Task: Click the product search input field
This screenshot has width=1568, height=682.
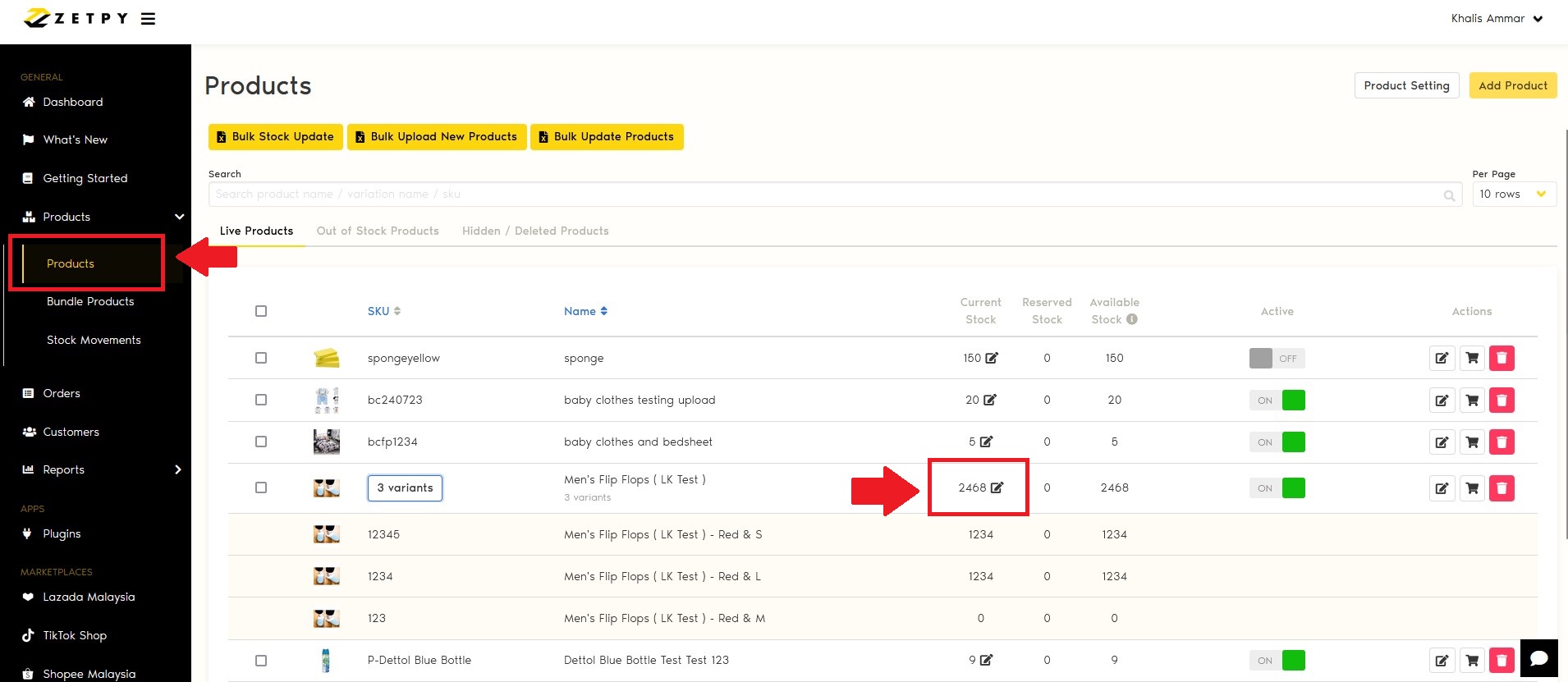Action: point(821,195)
